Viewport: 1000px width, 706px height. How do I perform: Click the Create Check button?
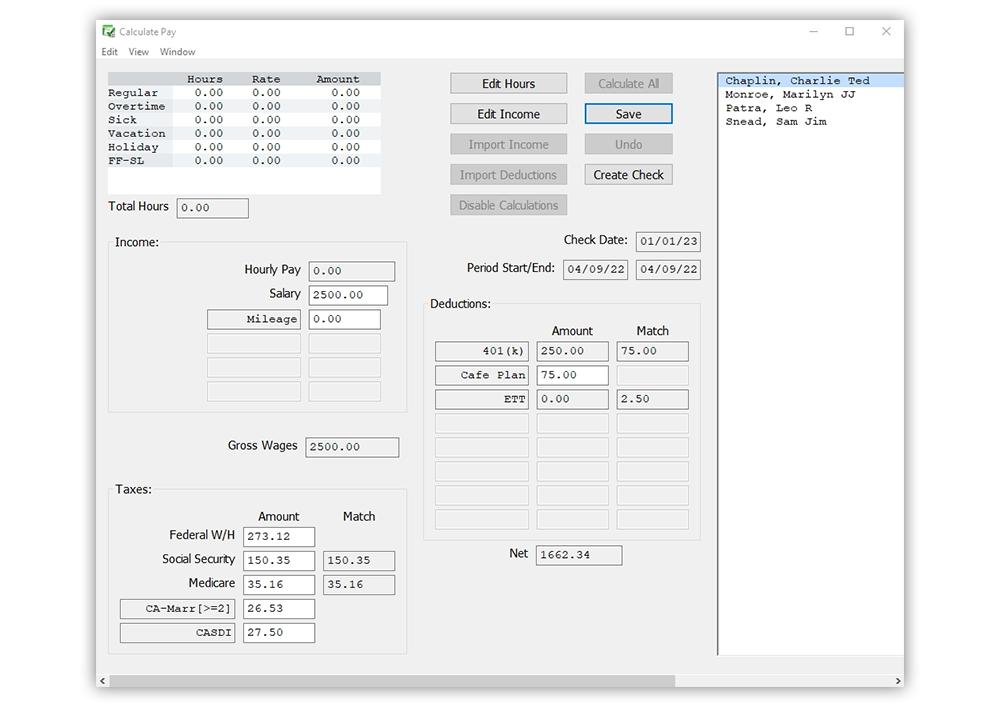pos(628,174)
